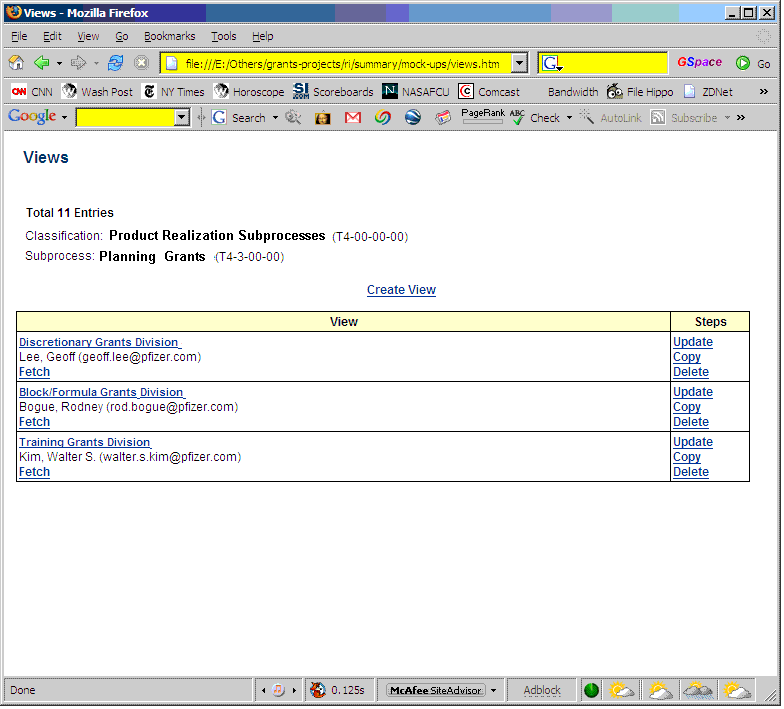Open the File Hippo bookmark

point(640,92)
